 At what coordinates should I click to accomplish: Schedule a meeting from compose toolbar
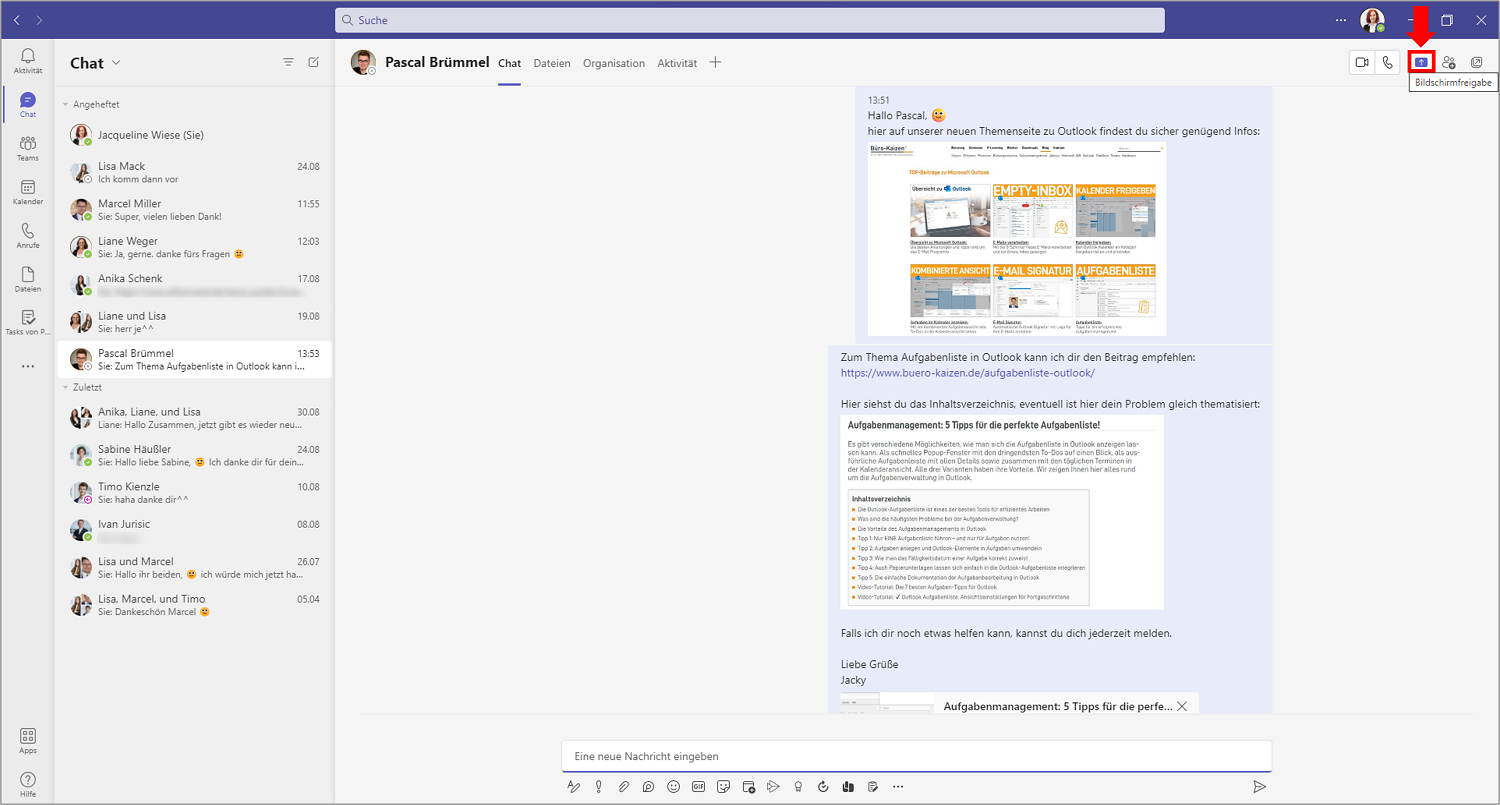click(x=749, y=787)
